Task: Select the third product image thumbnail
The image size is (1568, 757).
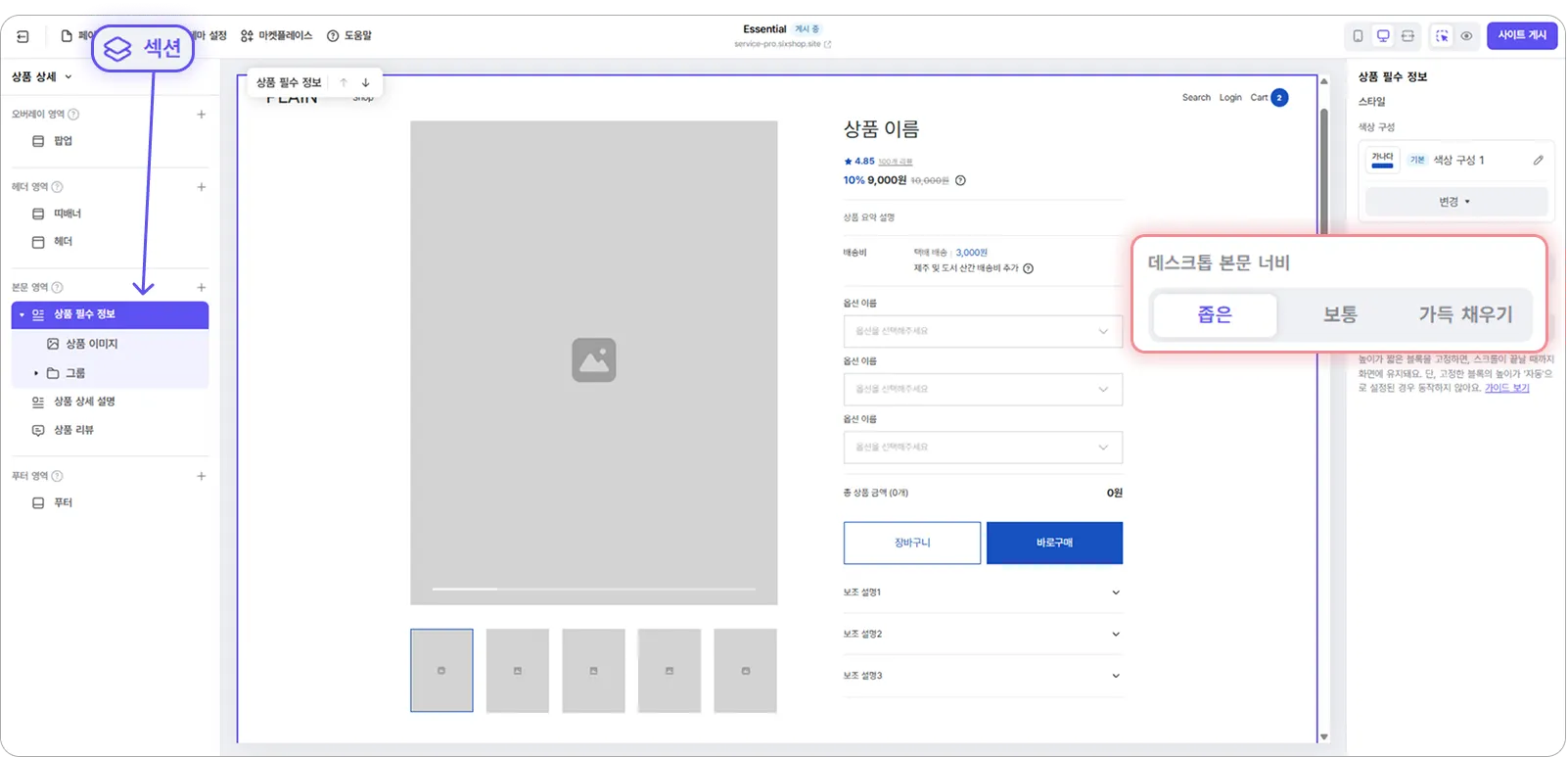Action: [594, 671]
